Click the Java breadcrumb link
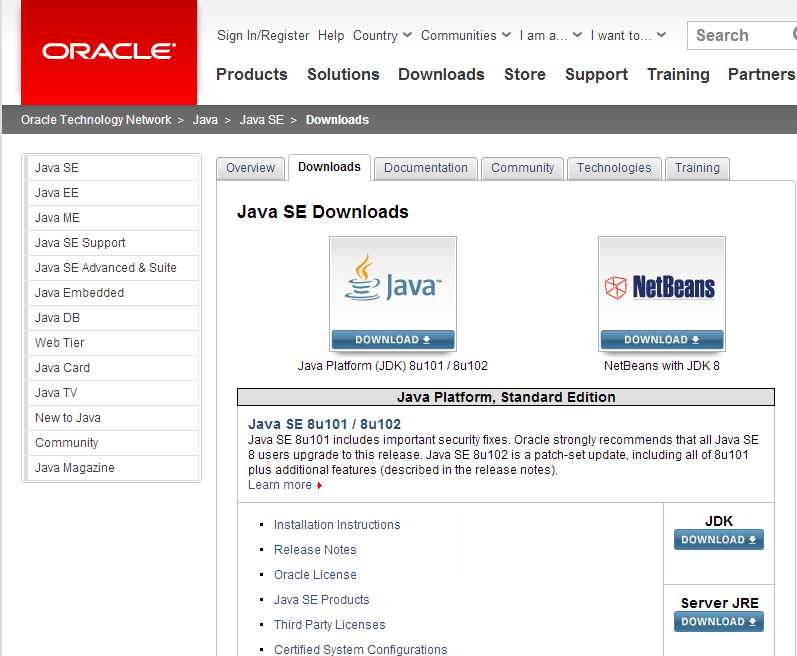Screen dimensions: 797x656 (x=205, y=120)
